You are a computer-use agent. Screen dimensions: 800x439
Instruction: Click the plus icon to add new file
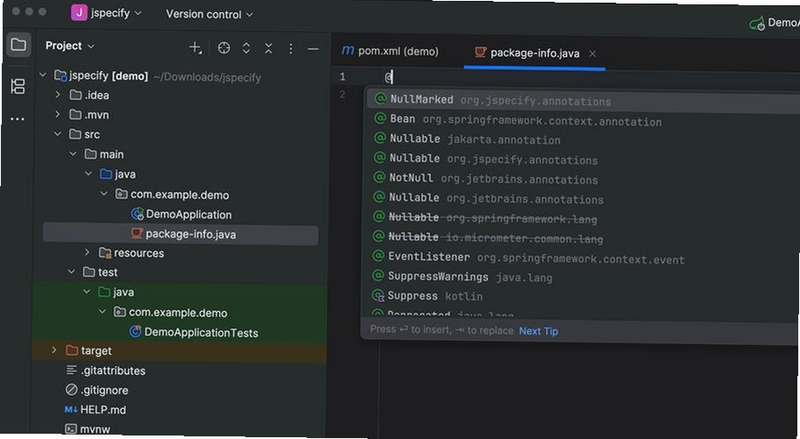click(x=195, y=48)
